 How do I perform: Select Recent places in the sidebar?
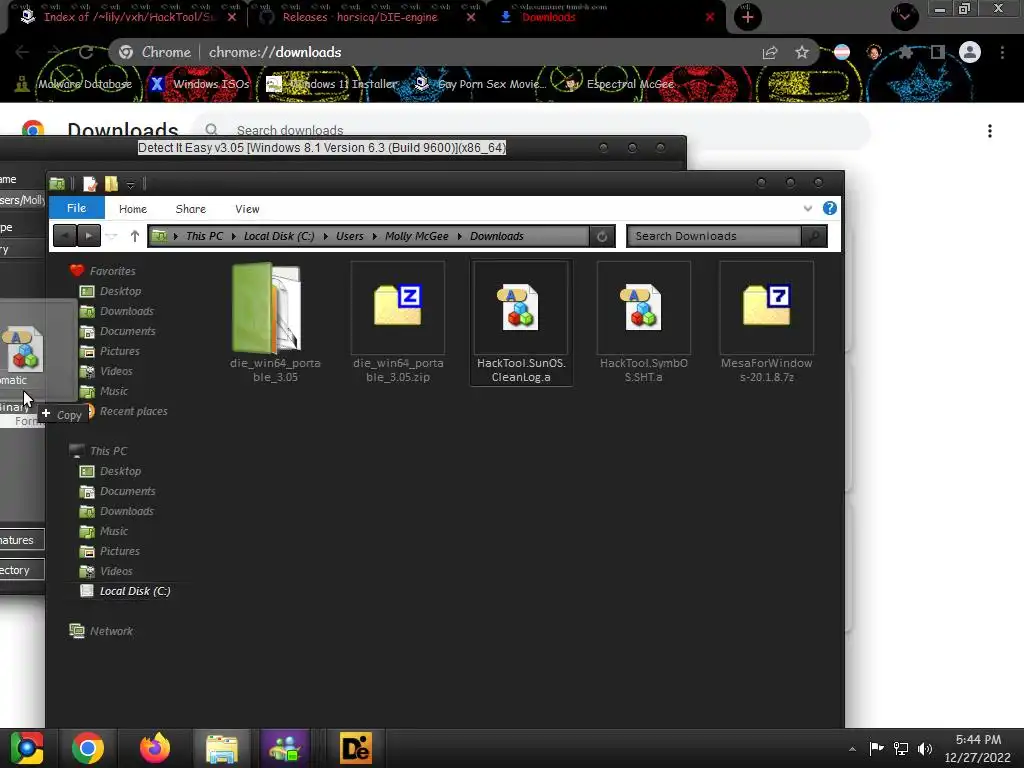pyautogui.click(x=133, y=411)
